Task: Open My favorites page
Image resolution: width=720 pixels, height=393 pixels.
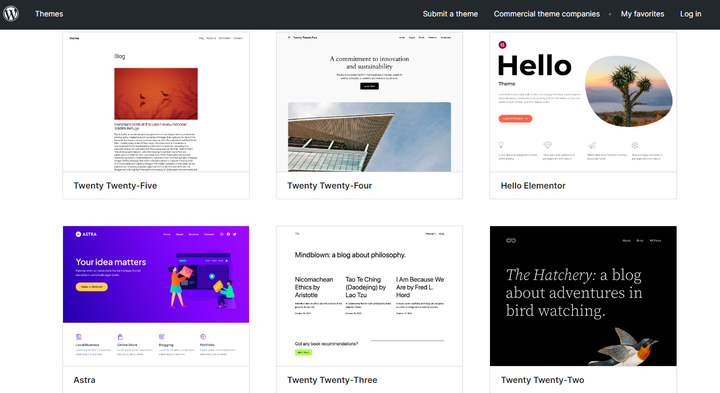Action: [x=642, y=14]
